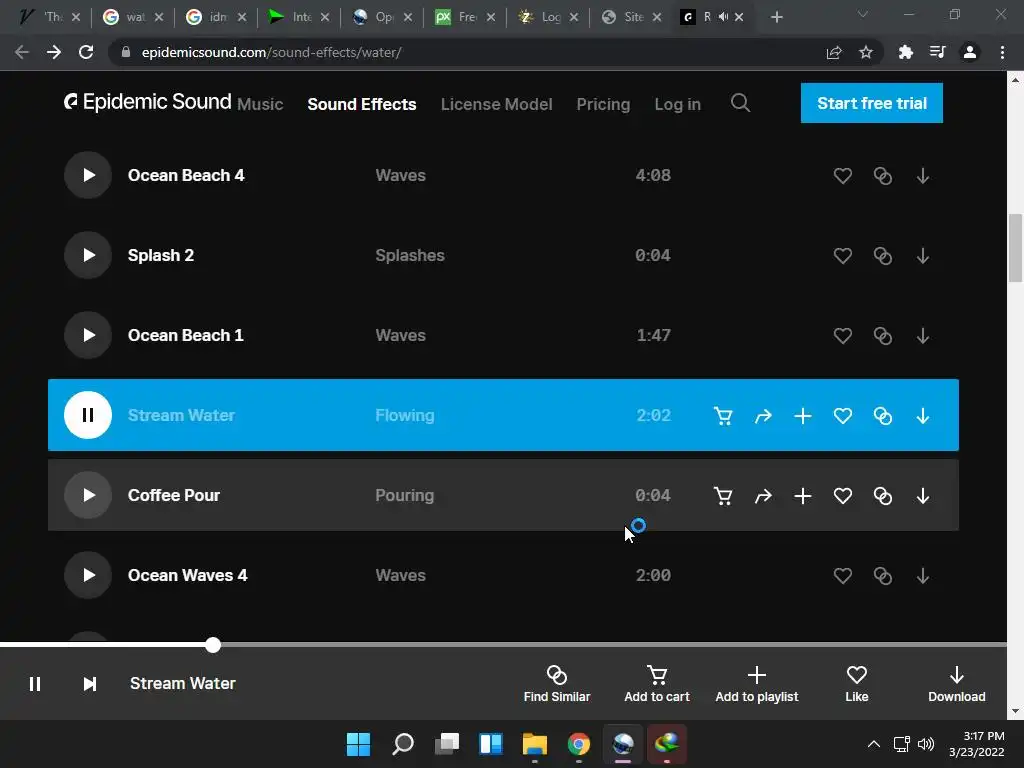This screenshot has width=1024, height=768.
Task: Open the License Model page
Action: 496,104
